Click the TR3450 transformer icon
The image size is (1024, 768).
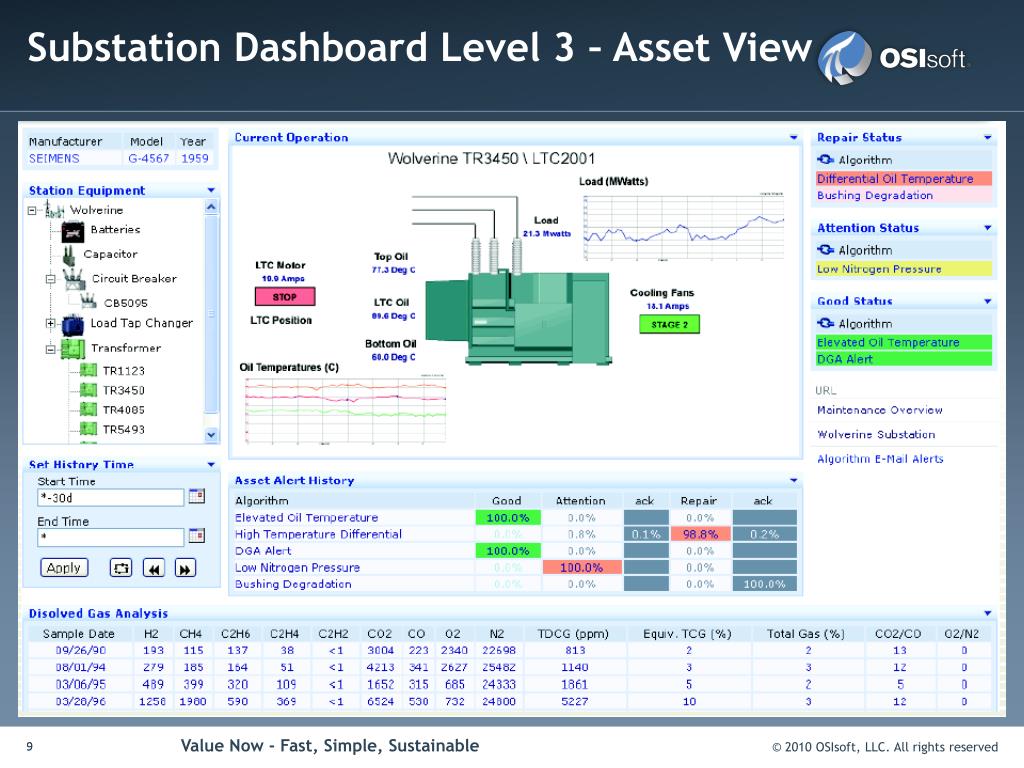(88, 390)
